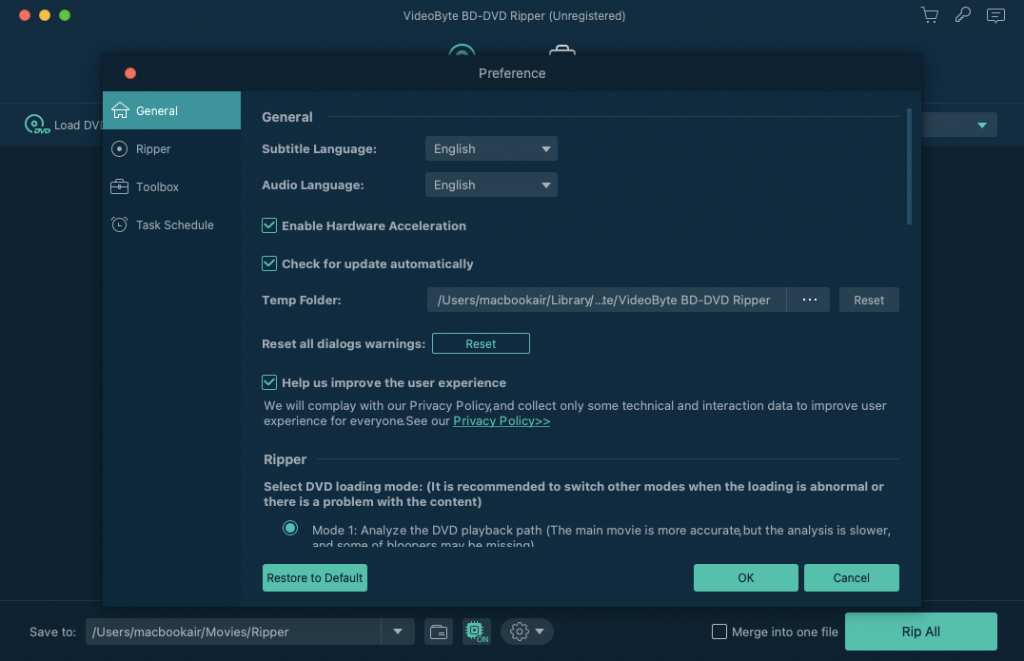The height and width of the screenshot is (661, 1024).
Task: Select the Mode 1 DVD loading radio button
Action: tap(291, 528)
